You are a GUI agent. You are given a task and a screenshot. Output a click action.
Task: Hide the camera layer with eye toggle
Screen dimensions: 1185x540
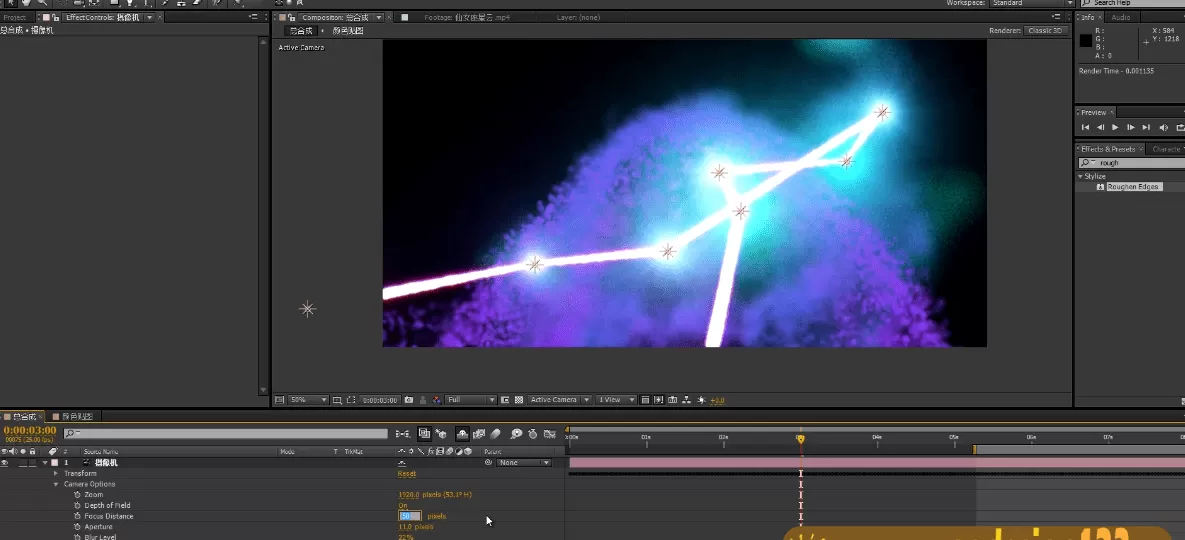5,463
